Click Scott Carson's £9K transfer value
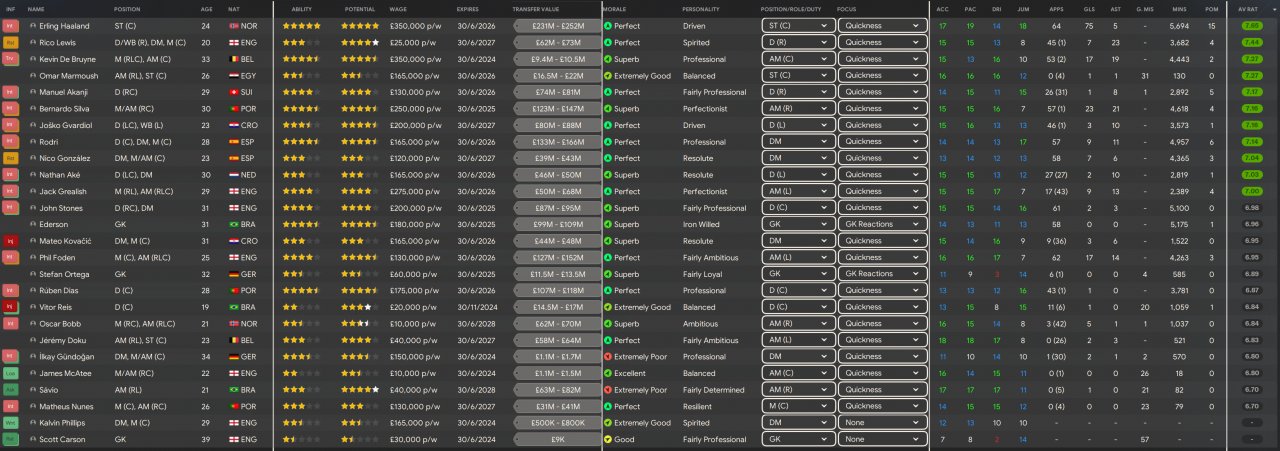The height and width of the screenshot is (451, 1280). pyautogui.click(x=557, y=439)
